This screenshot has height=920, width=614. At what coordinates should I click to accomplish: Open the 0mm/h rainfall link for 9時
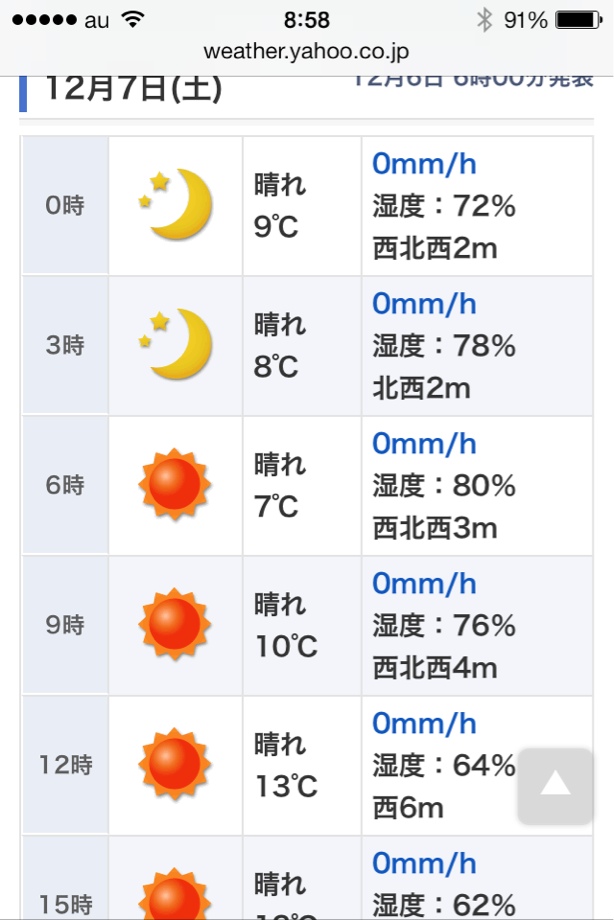pos(424,584)
